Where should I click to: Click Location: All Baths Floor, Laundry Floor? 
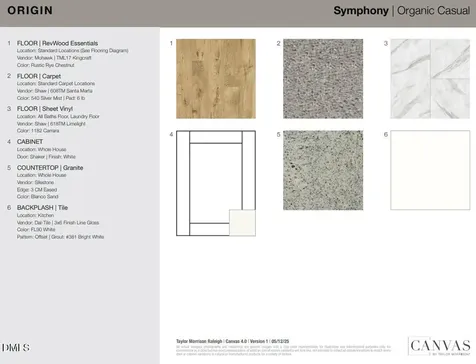coord(58,116)
